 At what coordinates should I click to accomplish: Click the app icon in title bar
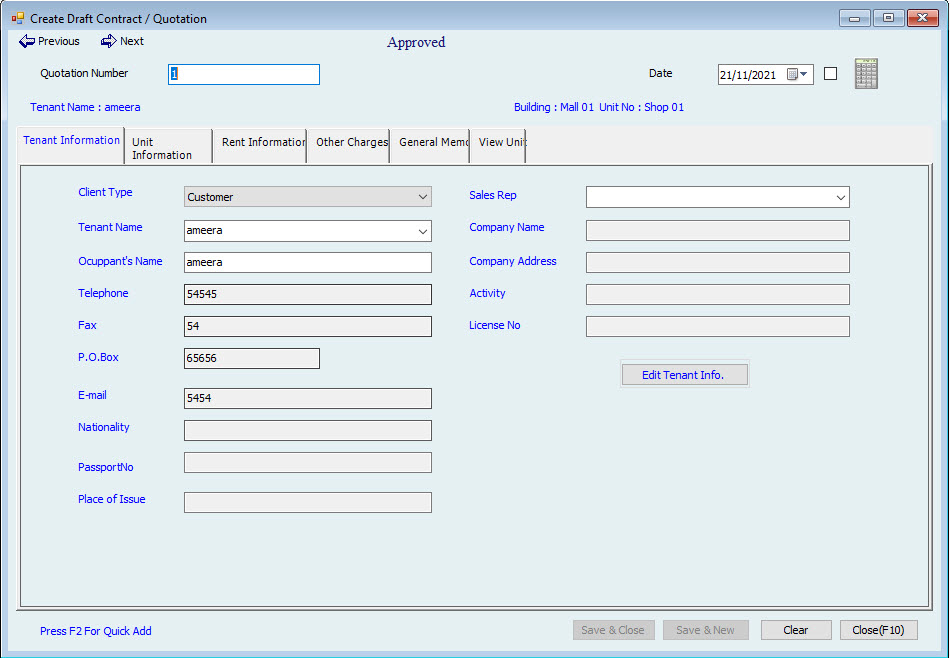pyautogui.click(x=17, y=18)
